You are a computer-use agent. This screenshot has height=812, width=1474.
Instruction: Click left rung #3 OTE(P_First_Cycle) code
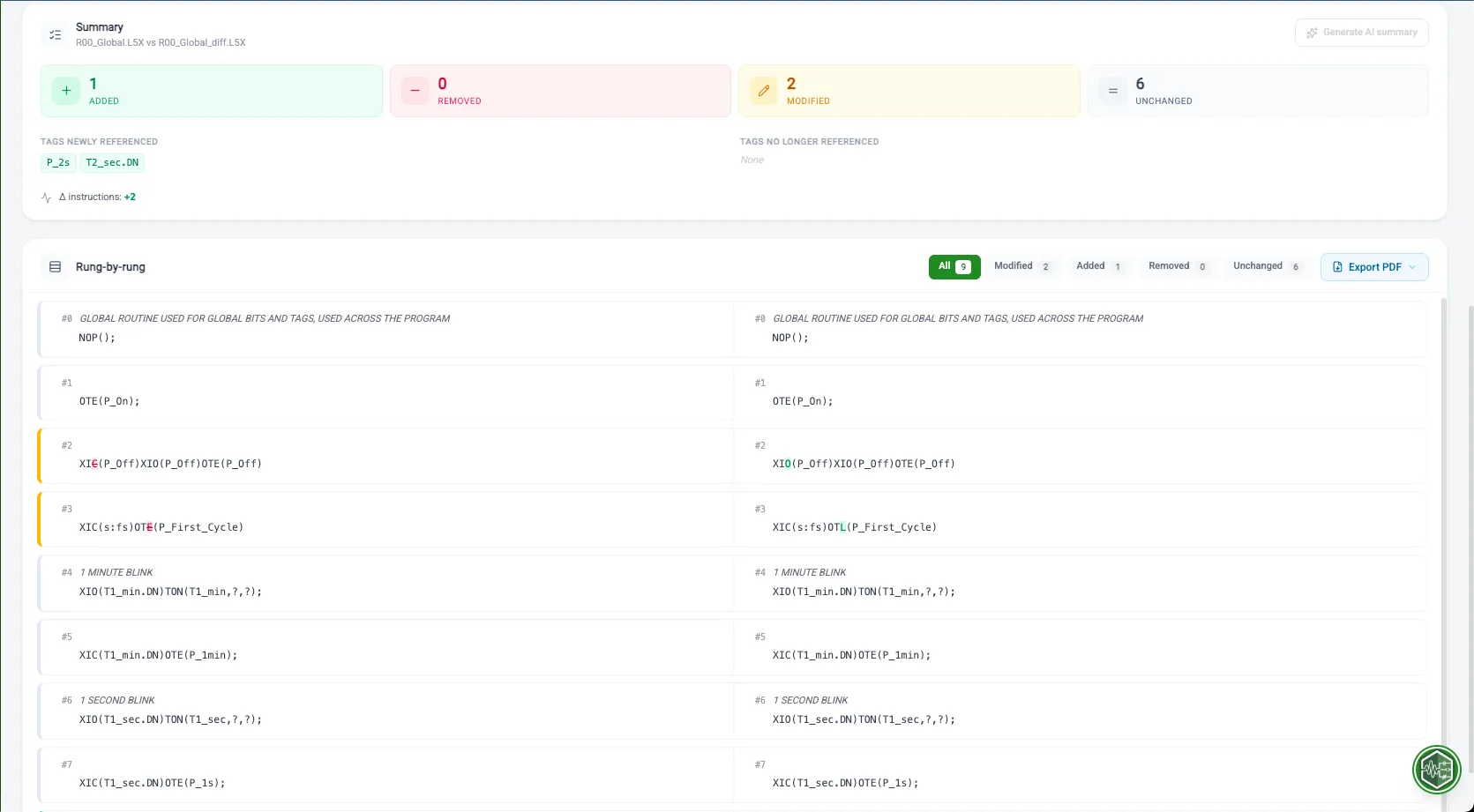pyautogui.click(x=161, y=527)
